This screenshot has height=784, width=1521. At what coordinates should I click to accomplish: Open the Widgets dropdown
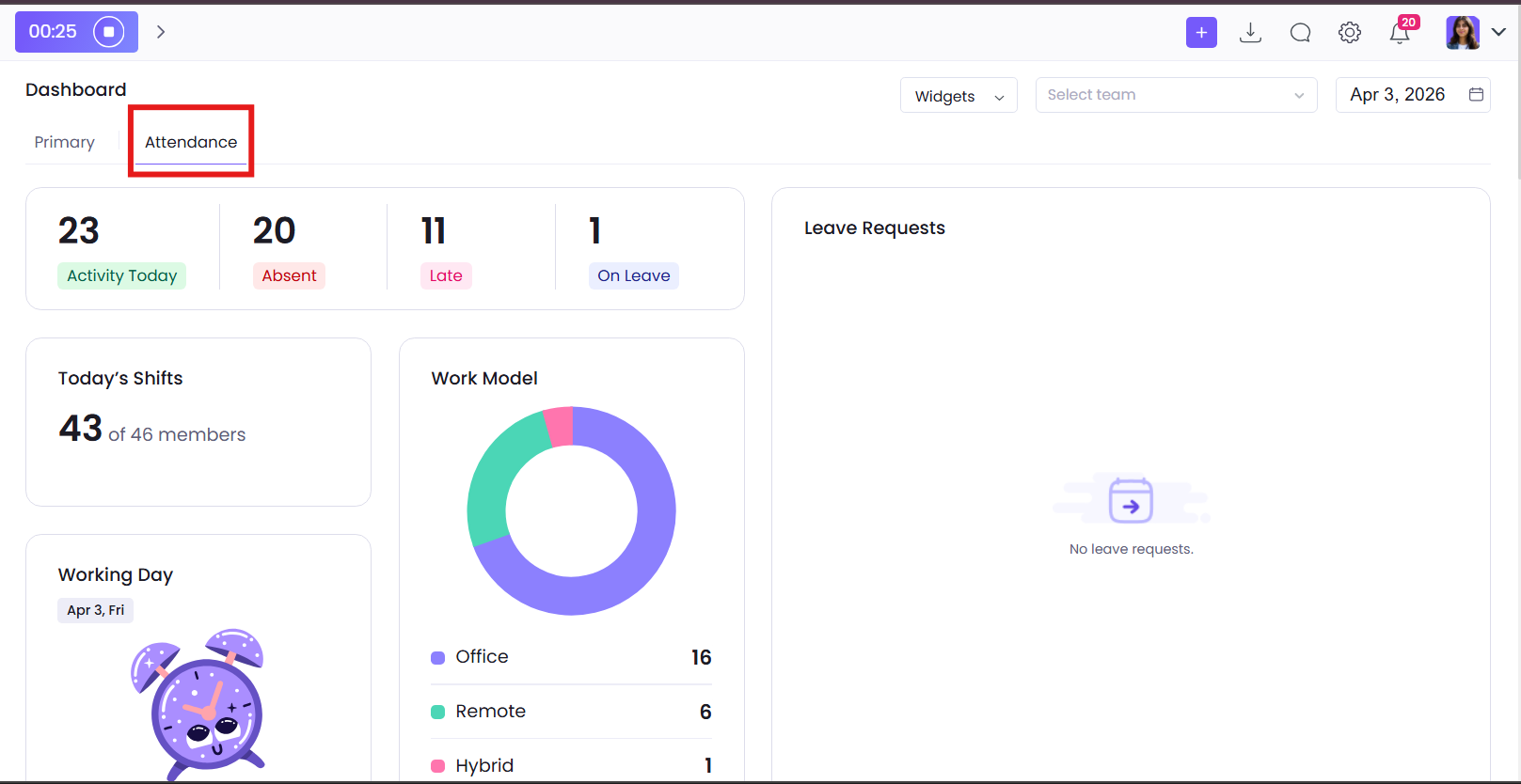tap(959, 96)
